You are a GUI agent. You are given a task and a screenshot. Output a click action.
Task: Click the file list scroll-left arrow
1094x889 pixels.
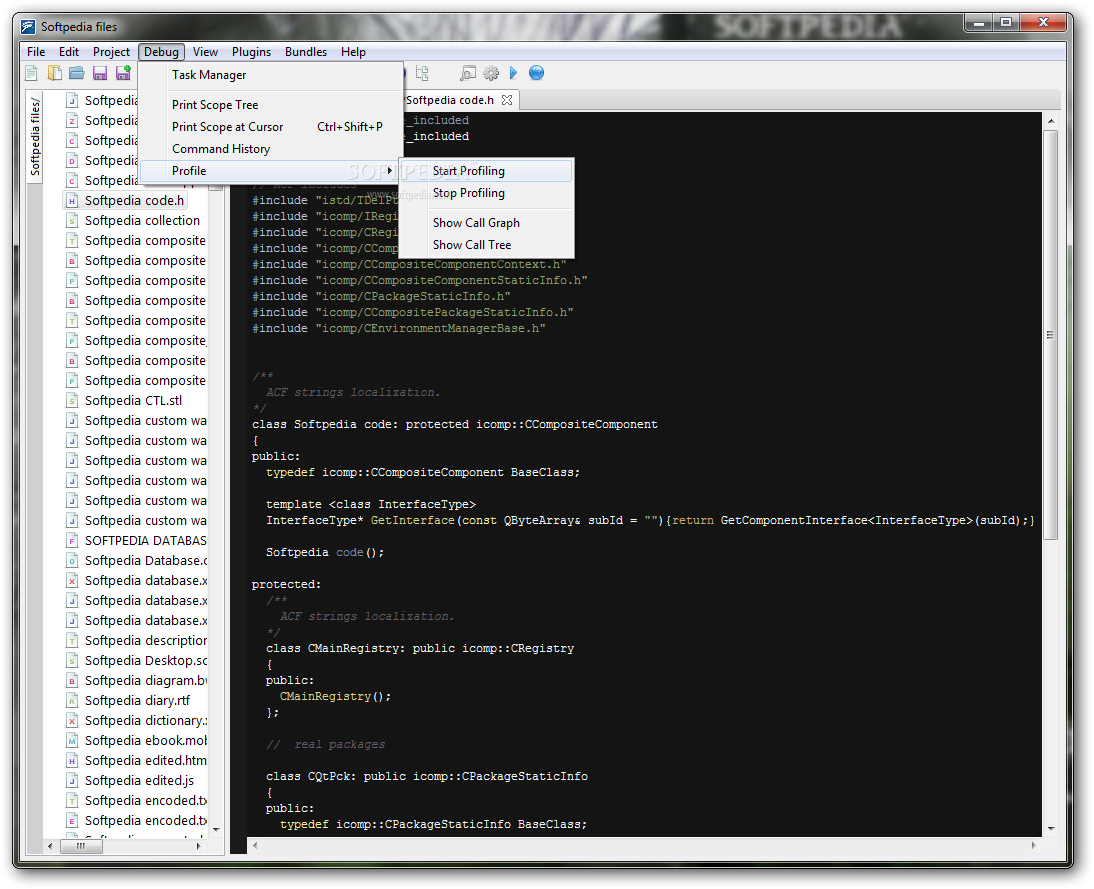[50, 846]
